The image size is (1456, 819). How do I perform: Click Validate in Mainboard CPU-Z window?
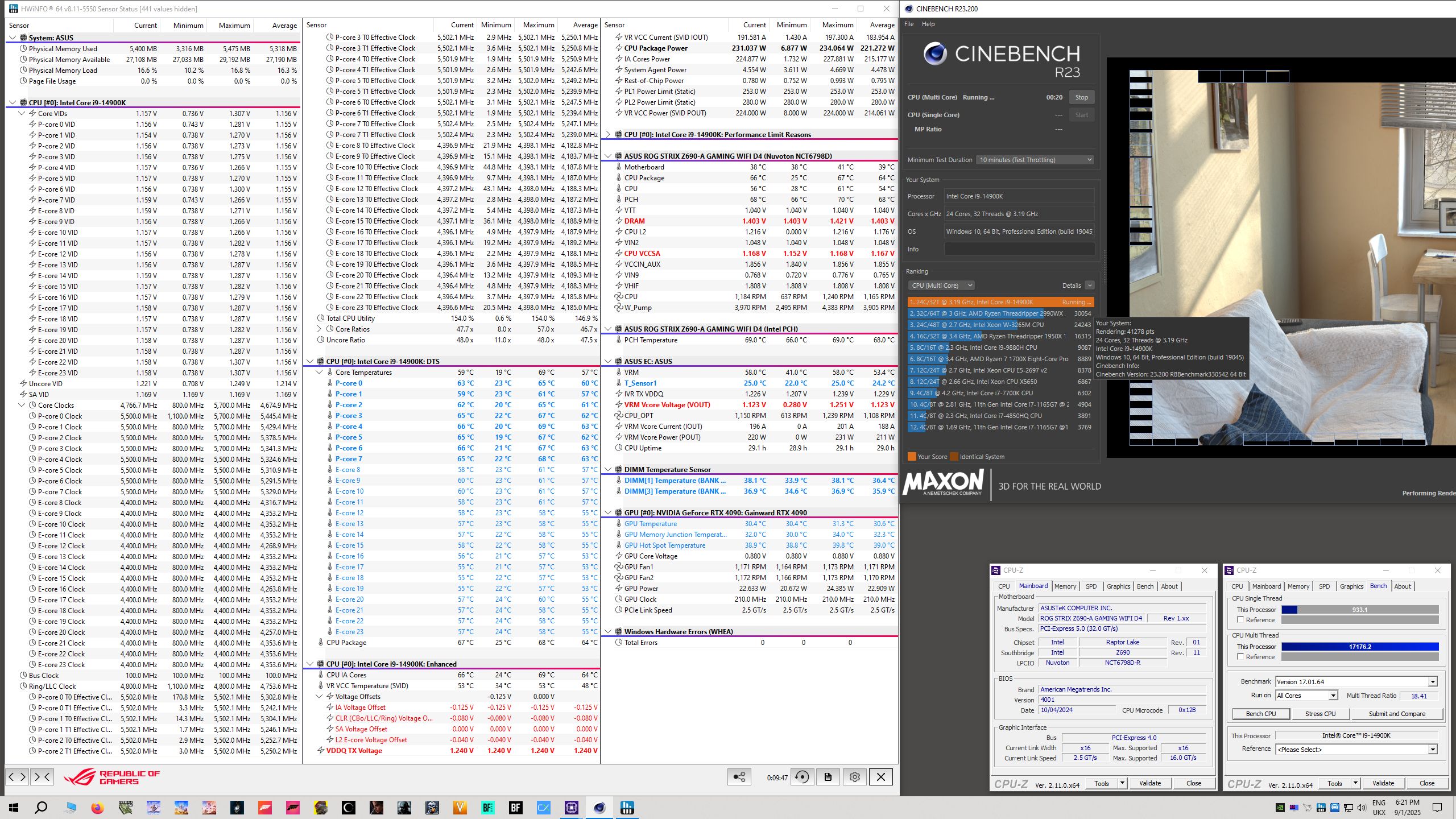pos(1149,783)
